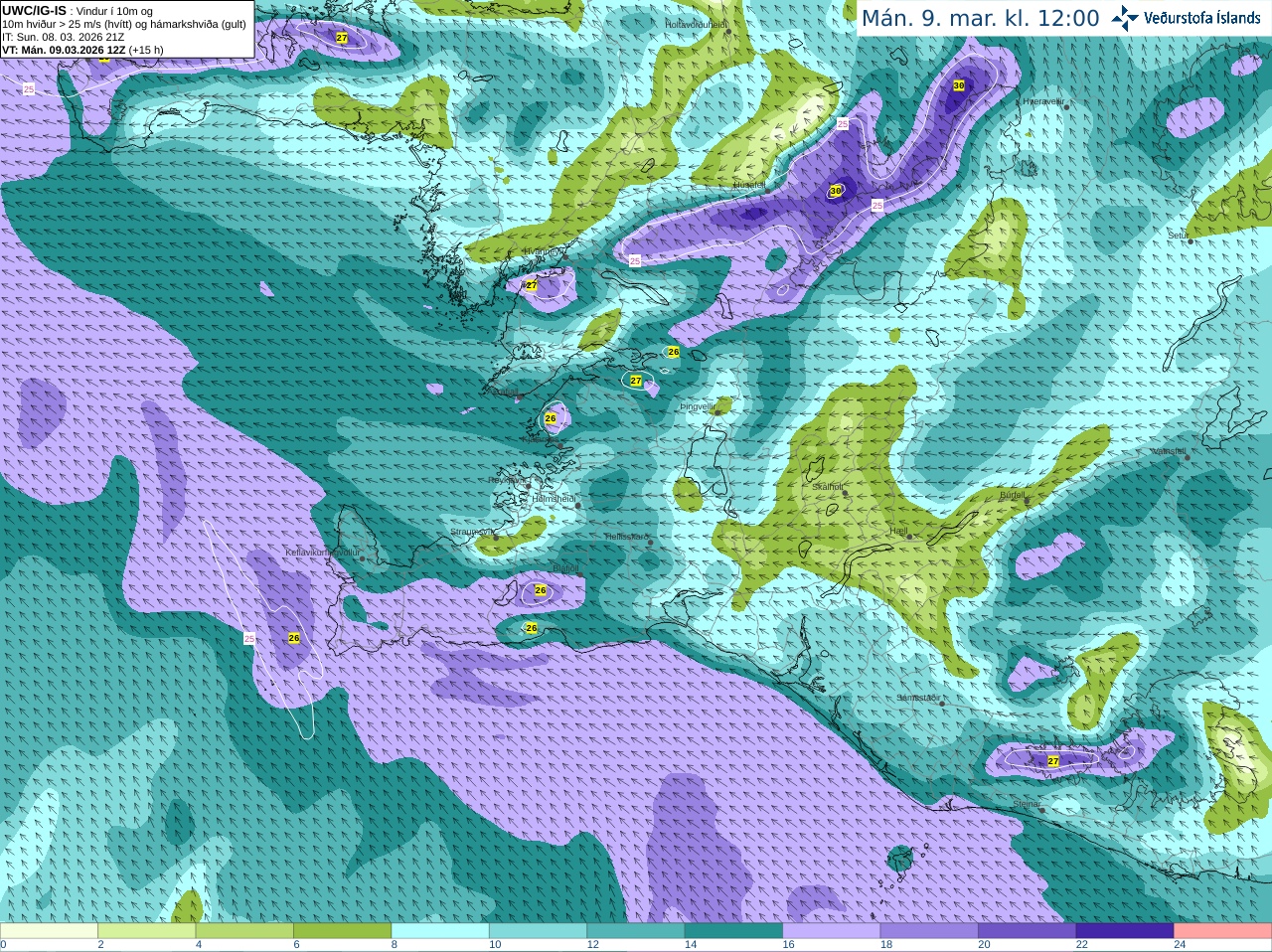
Task: Click the 20–22 m/s violet legend swatch
Action: [1027, 931]
